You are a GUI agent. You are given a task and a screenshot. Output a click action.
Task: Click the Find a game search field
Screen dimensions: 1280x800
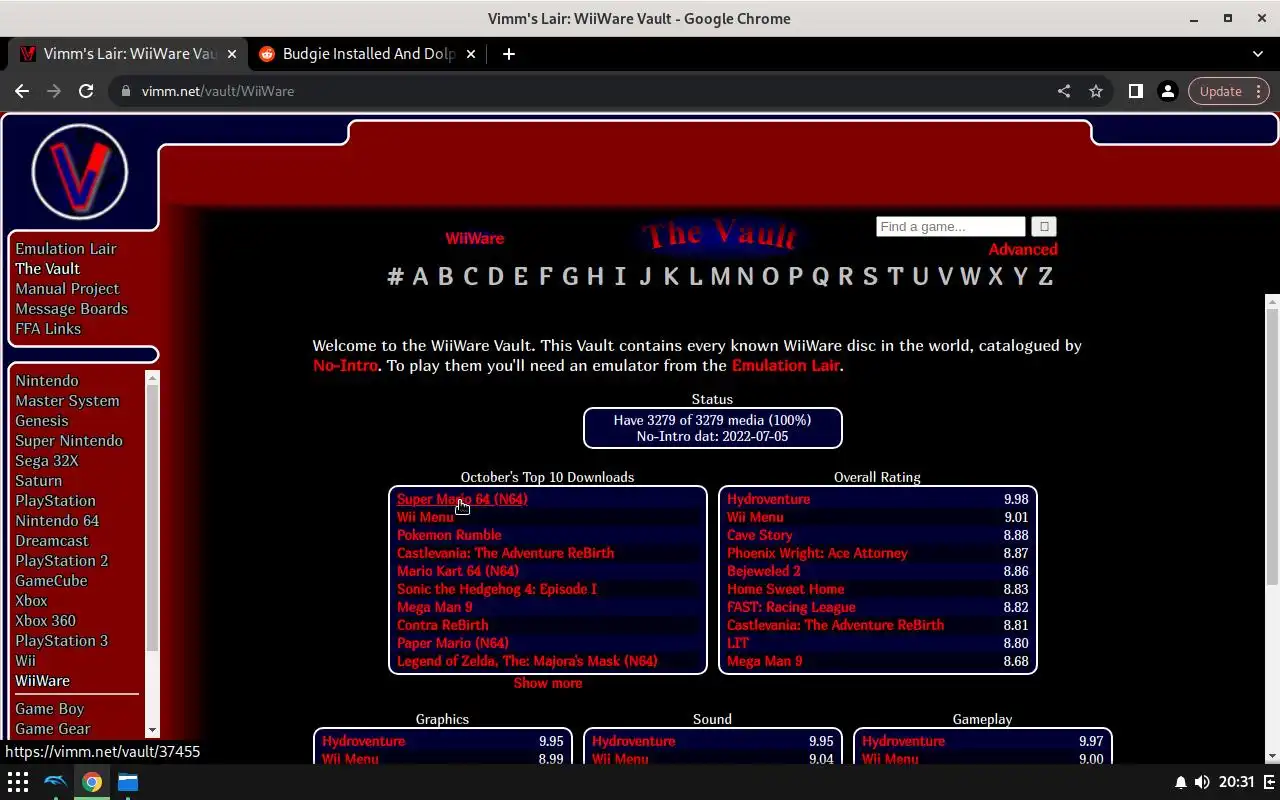coord(951,227)
